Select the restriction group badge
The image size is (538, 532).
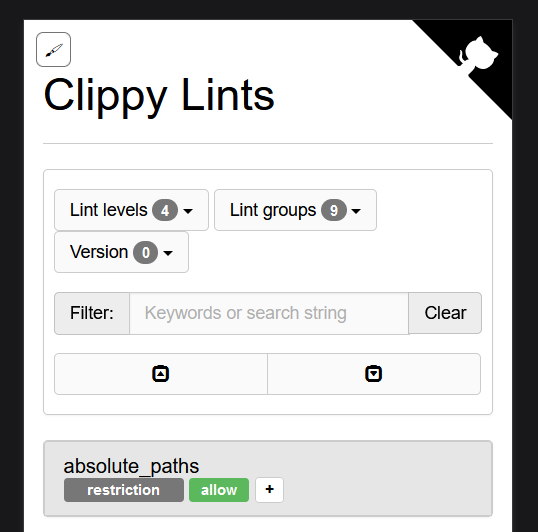click(124, 490)
